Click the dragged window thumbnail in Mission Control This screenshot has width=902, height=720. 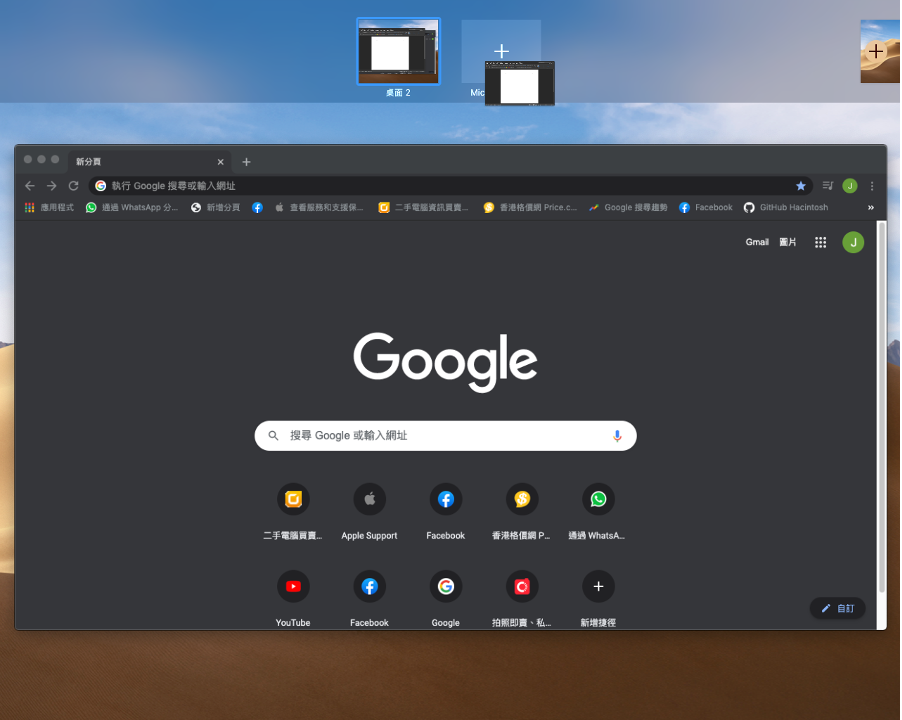pos(520,84)
